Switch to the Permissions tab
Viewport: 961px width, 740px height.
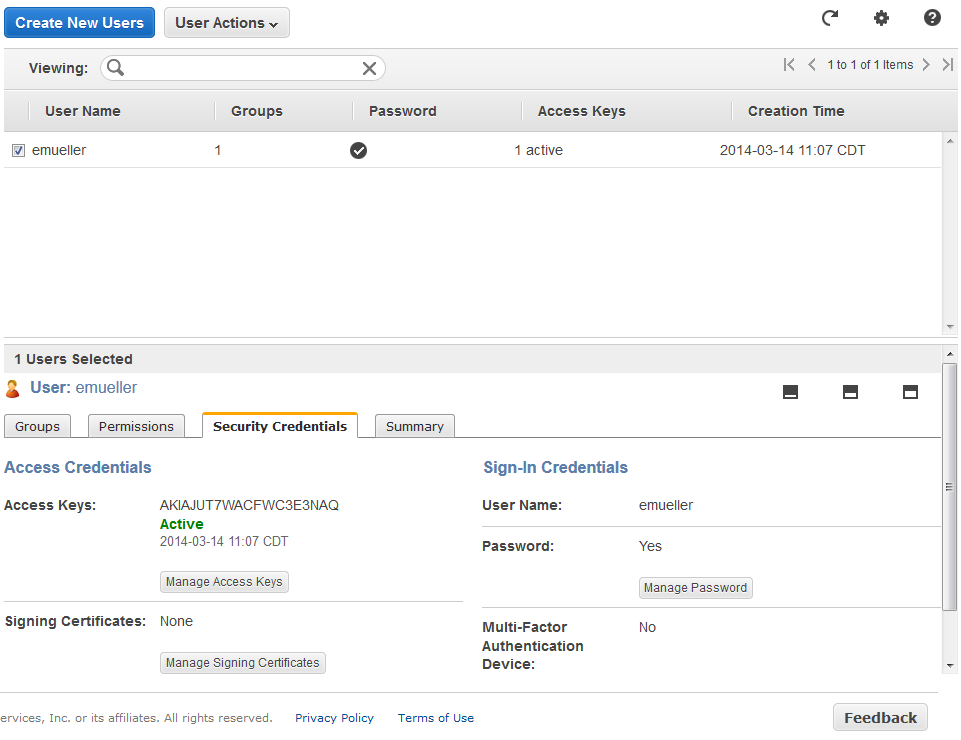pyautogui.click(x=137, y=426)
